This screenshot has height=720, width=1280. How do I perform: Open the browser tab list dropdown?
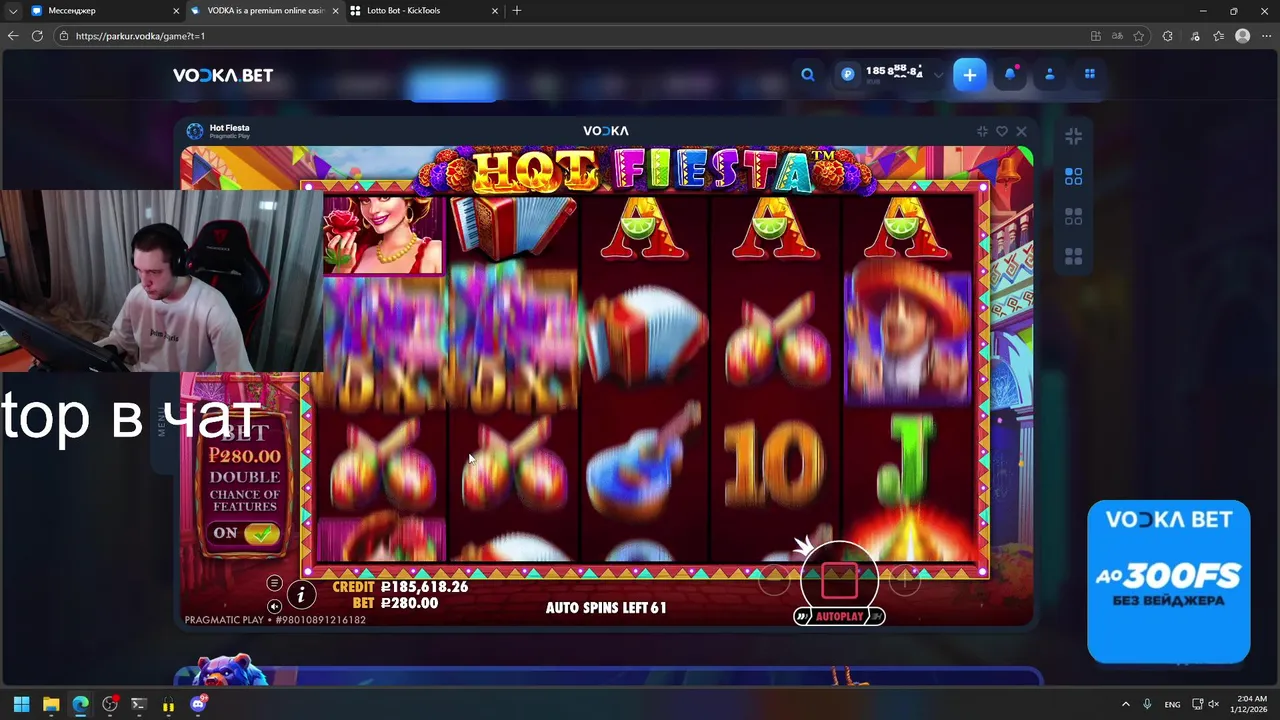13,11
